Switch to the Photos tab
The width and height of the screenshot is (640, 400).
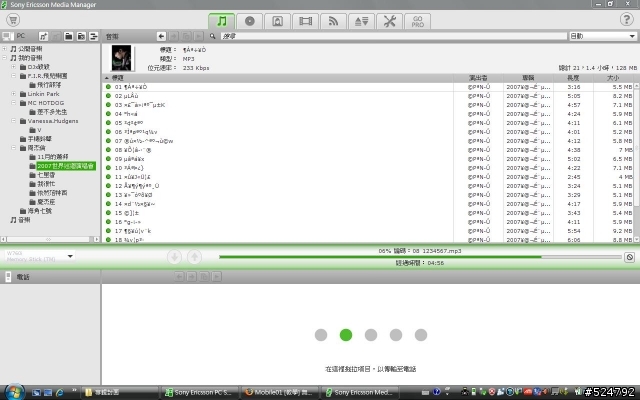[278, 21]
